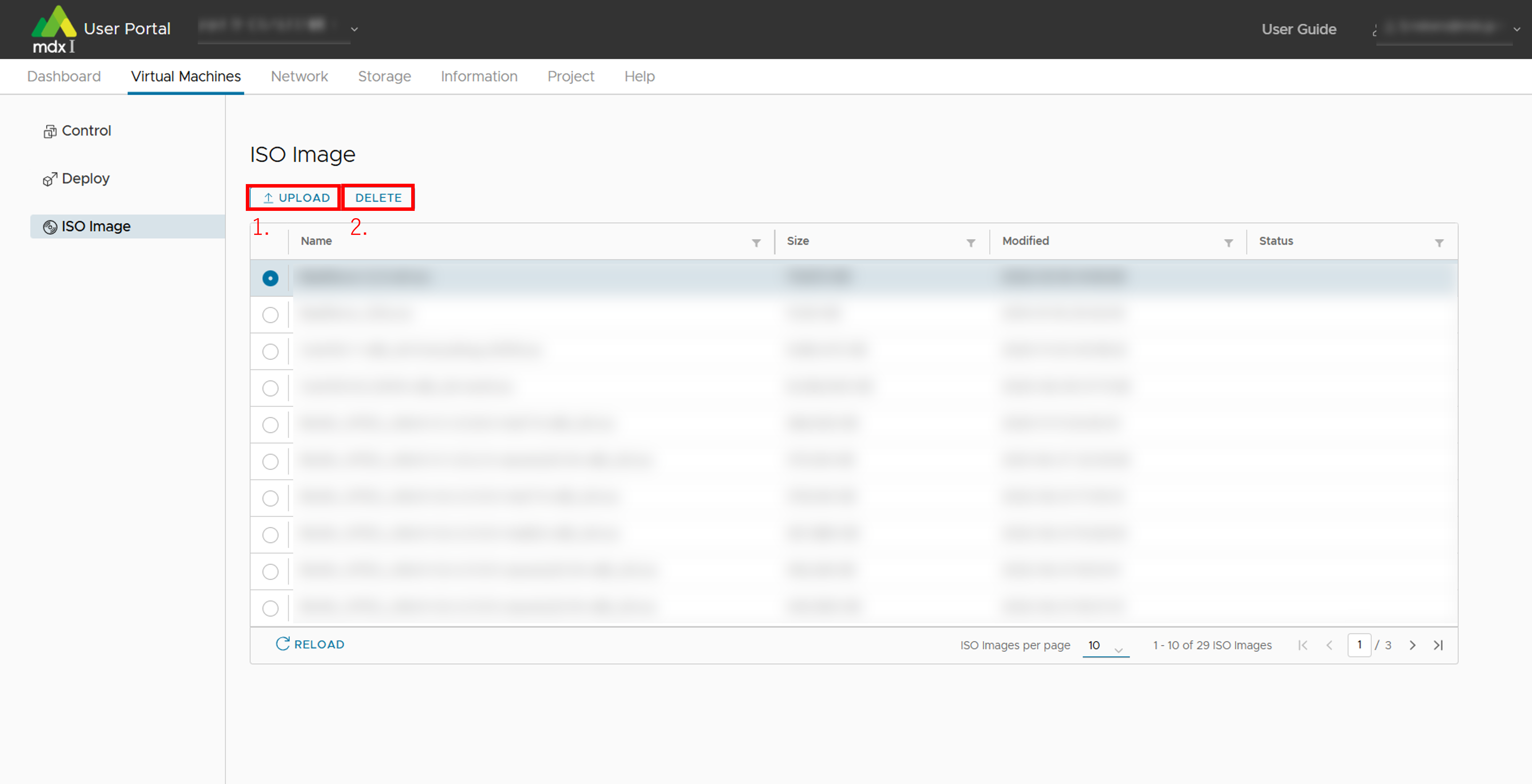1532x784 pixels.
Task: Click the Size column filter icon
Action: 971,243
